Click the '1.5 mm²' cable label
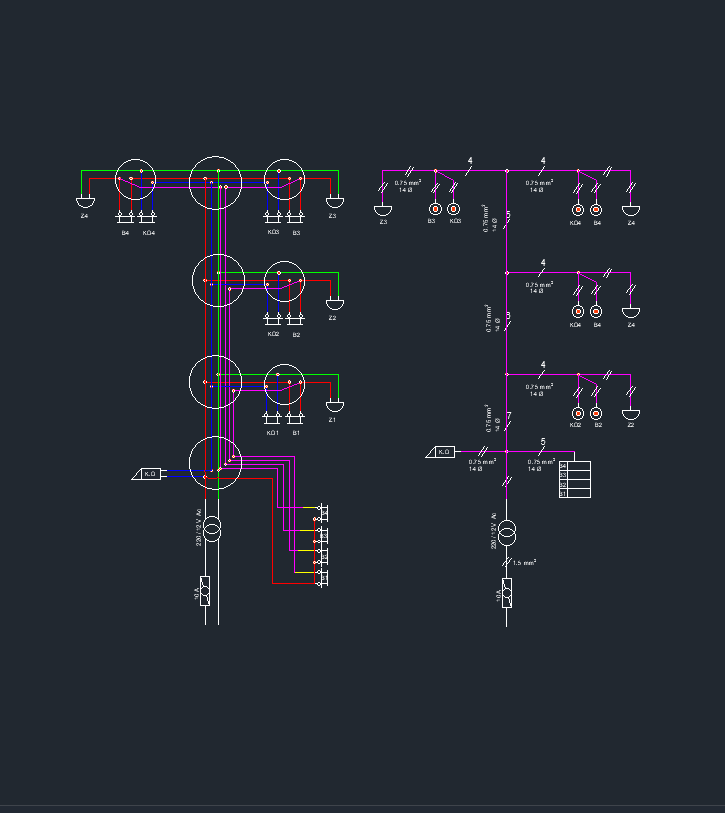Screen dimensions: 725x813 point(524,563)
